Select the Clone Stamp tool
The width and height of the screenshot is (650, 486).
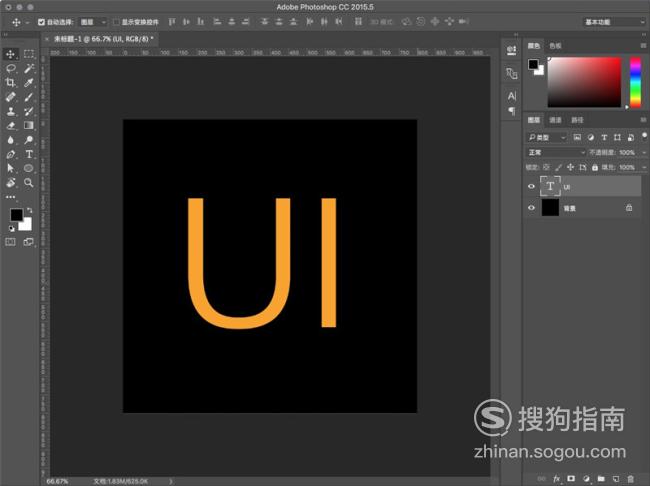(x=10, y=111)
